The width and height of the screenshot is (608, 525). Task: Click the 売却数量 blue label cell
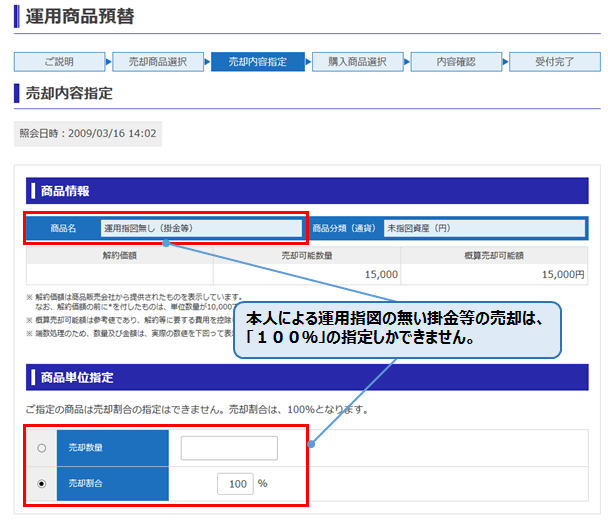point(113,448)
